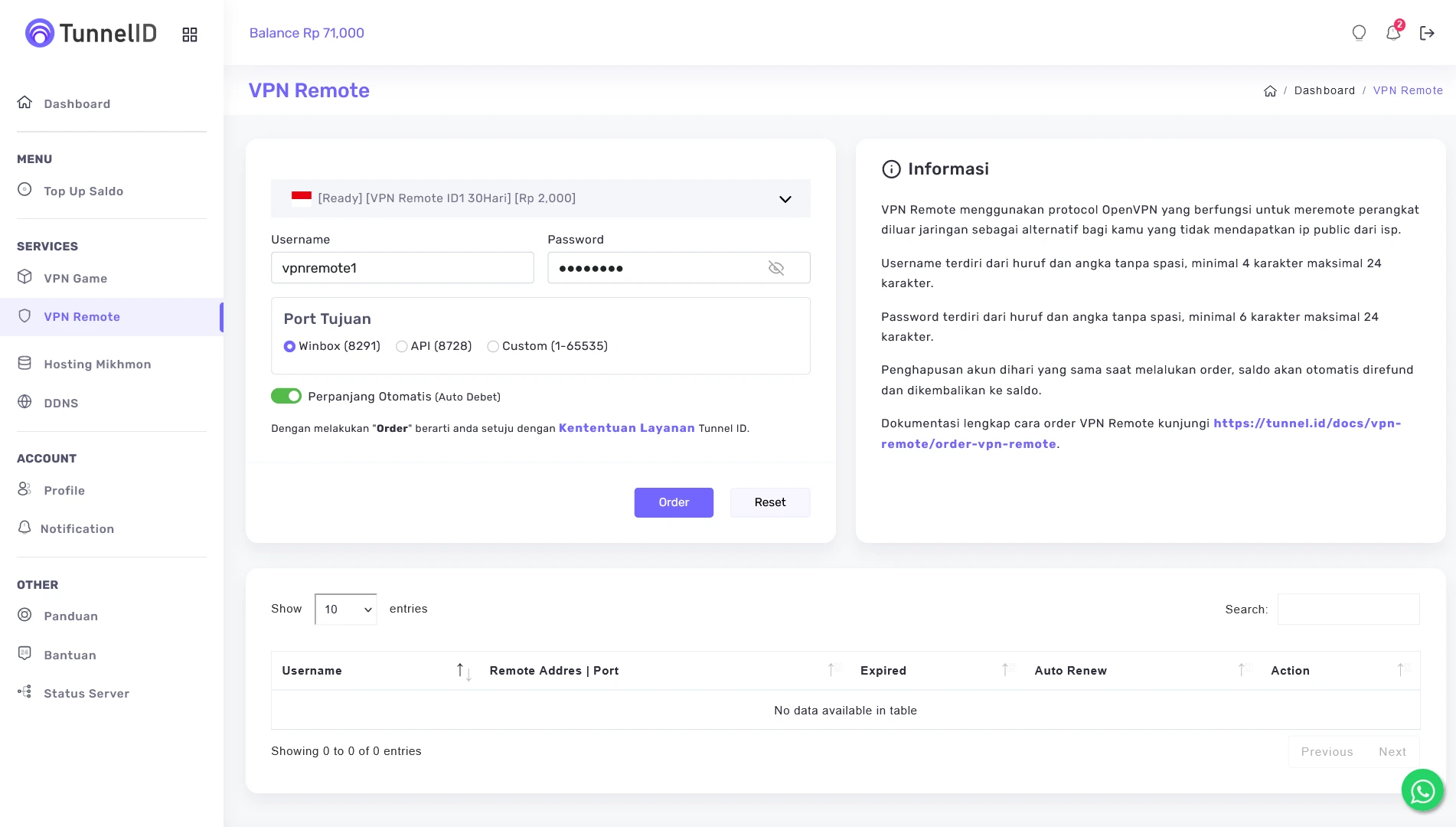The image size is (1456, 827).
Task: Select Custom (1-65535) port option
Action: point(493,346)
